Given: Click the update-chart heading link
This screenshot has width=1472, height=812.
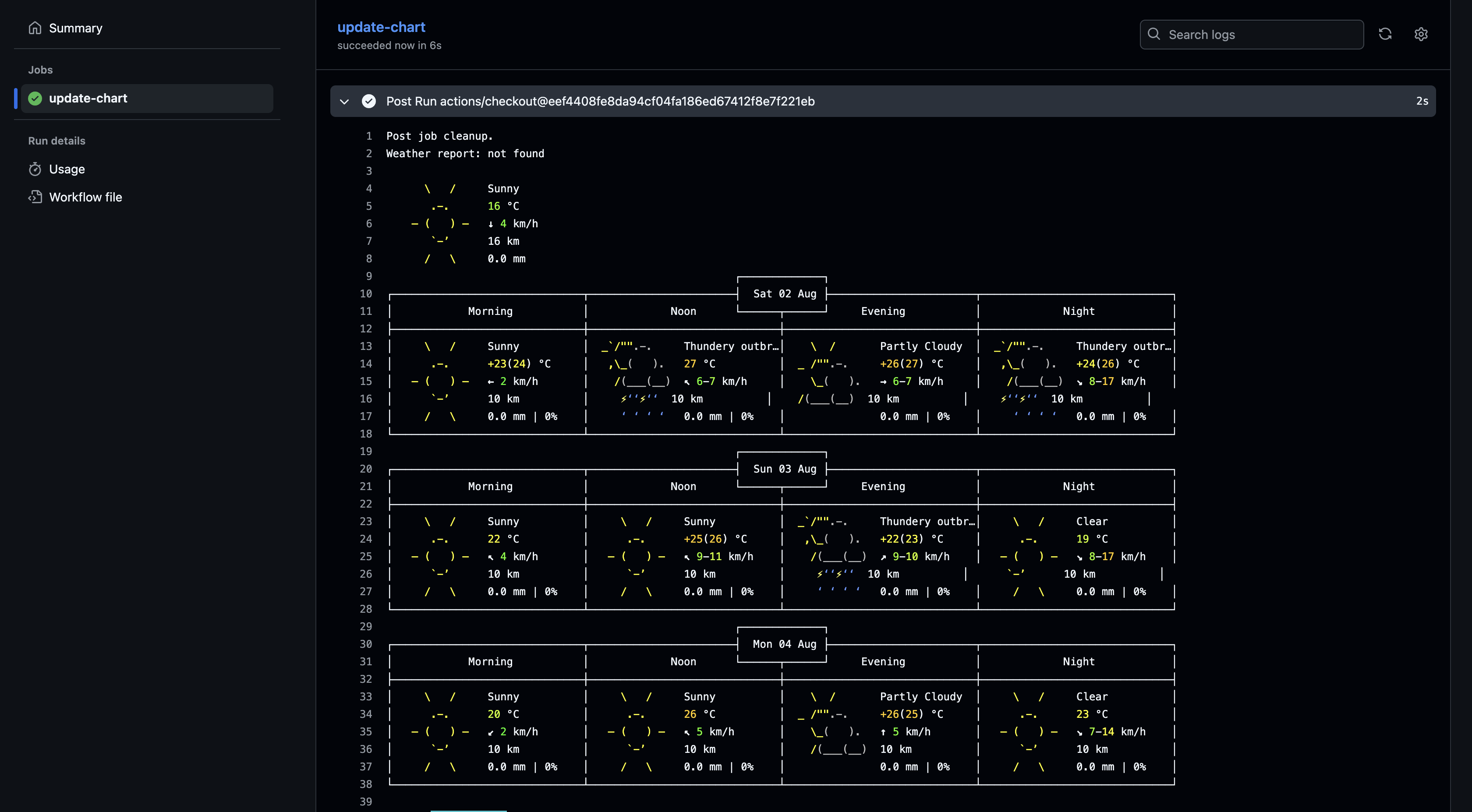Looking at the screenshot, I should click(381, 27).
